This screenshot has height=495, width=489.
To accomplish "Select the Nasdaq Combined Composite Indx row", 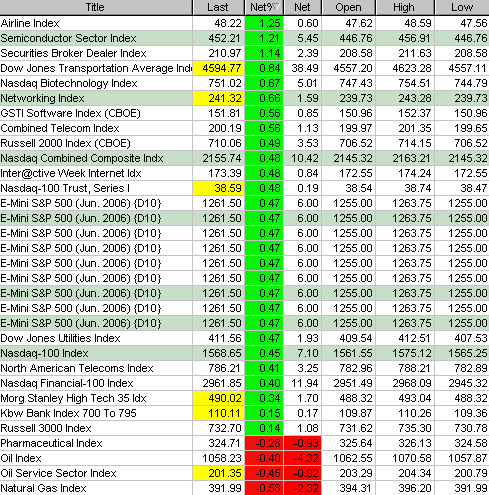I will [244, 158].
